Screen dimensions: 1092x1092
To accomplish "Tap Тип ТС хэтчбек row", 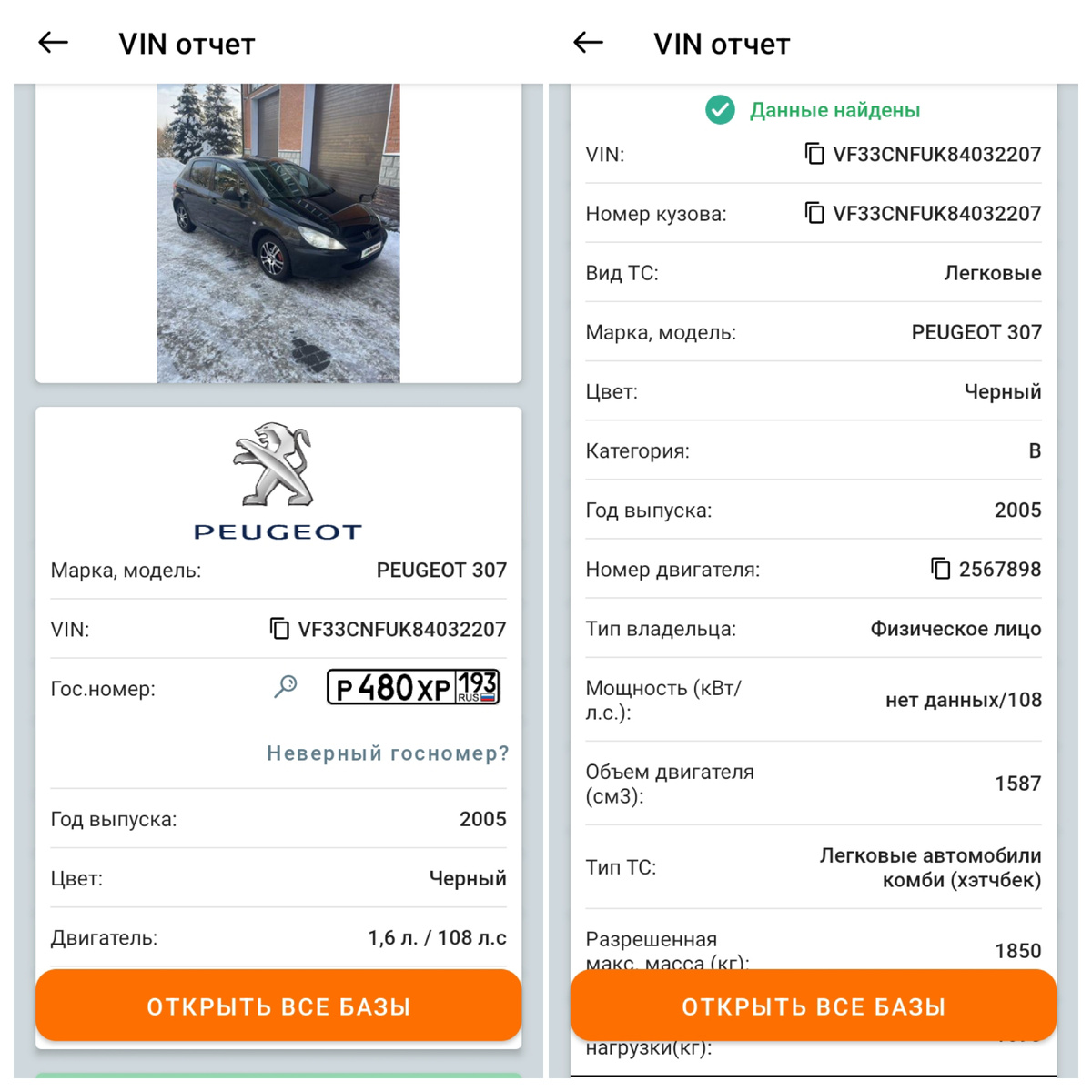I will pos(814,867).
